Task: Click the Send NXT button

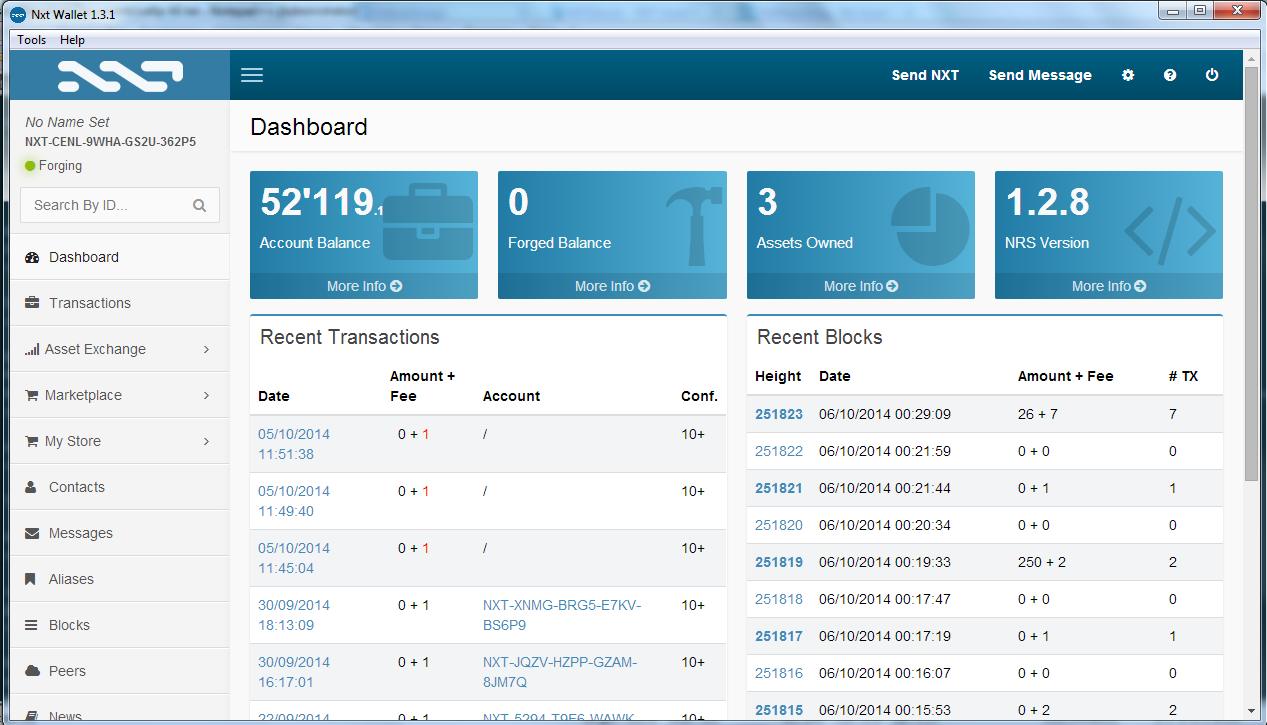Action: (x=925, y=75)
